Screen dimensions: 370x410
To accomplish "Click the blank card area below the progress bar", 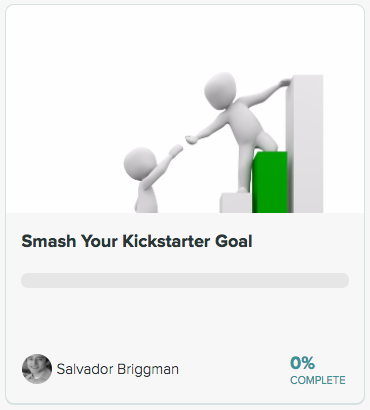I will pyautogui.click(x=185, y=320).
